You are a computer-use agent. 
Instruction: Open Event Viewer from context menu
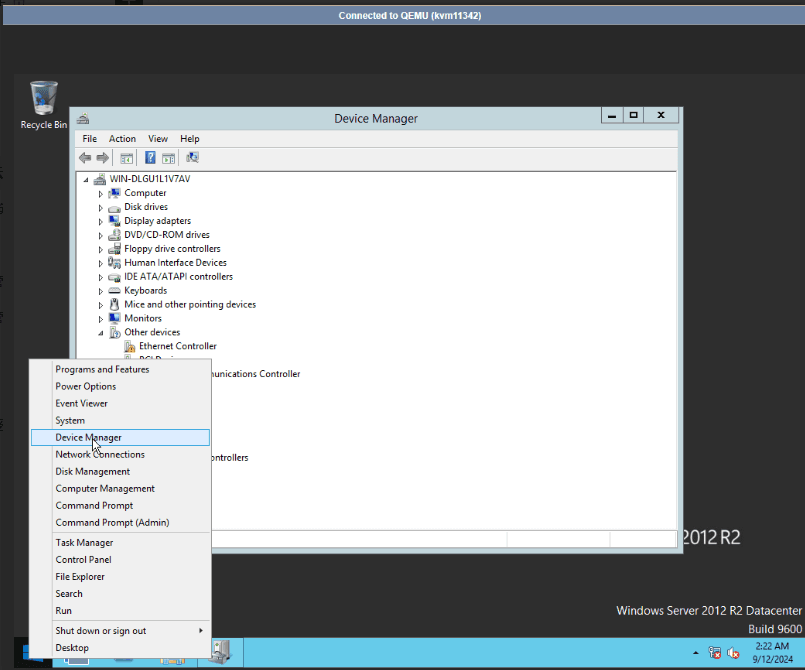coord(120,404)
